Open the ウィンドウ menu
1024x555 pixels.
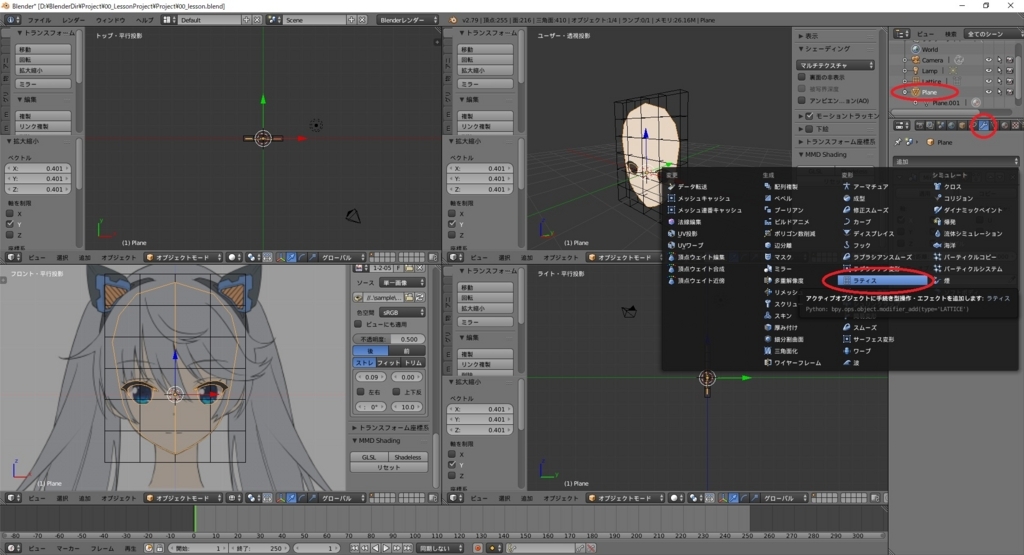coord(110,20)
